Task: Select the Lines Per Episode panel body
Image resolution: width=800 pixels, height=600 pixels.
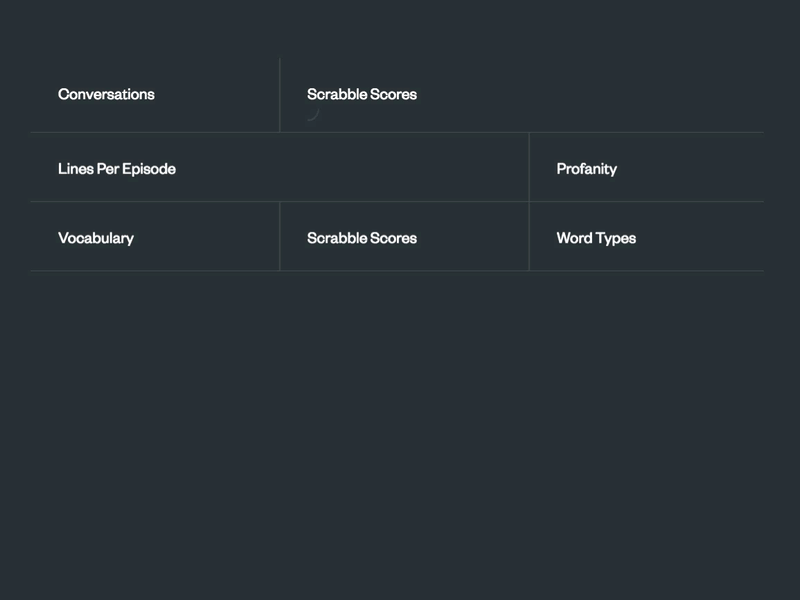Action: tap(280, 168)
